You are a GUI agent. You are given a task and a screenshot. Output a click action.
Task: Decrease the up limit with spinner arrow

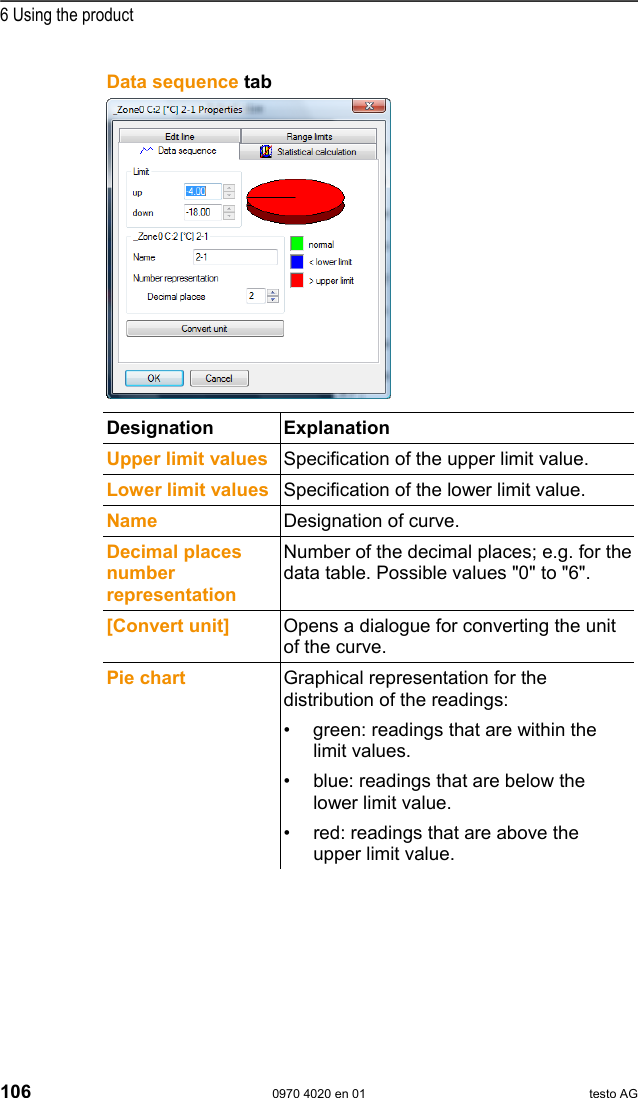[229, 195]
